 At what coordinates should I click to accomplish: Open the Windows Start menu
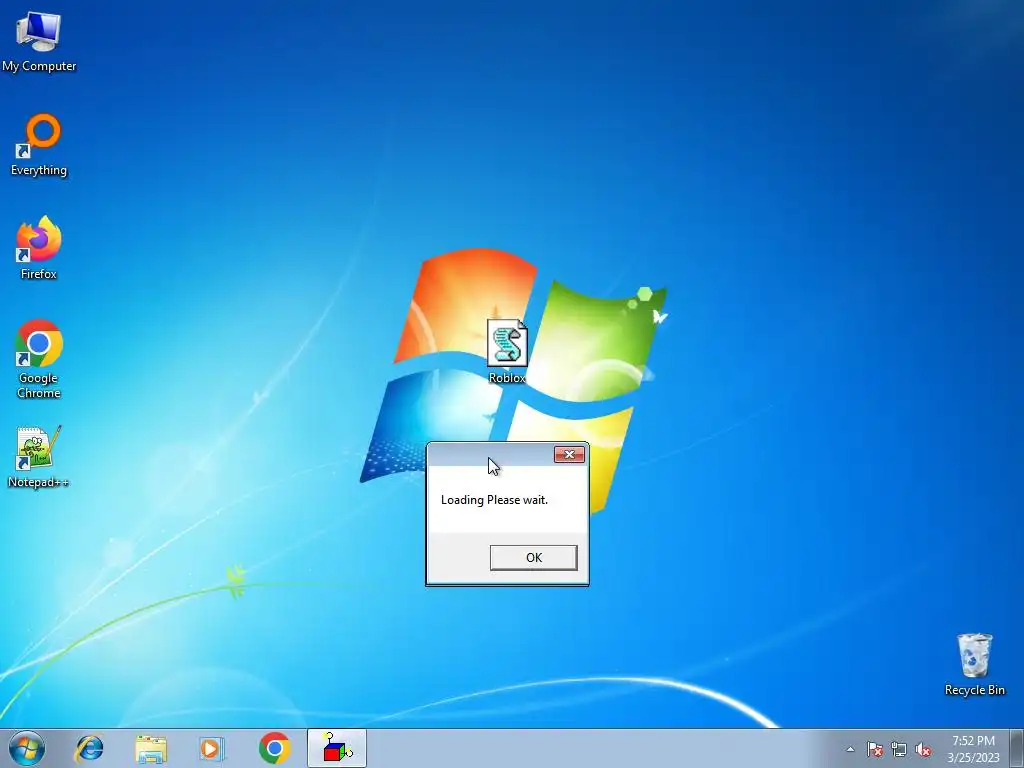(x=27, y=748)
